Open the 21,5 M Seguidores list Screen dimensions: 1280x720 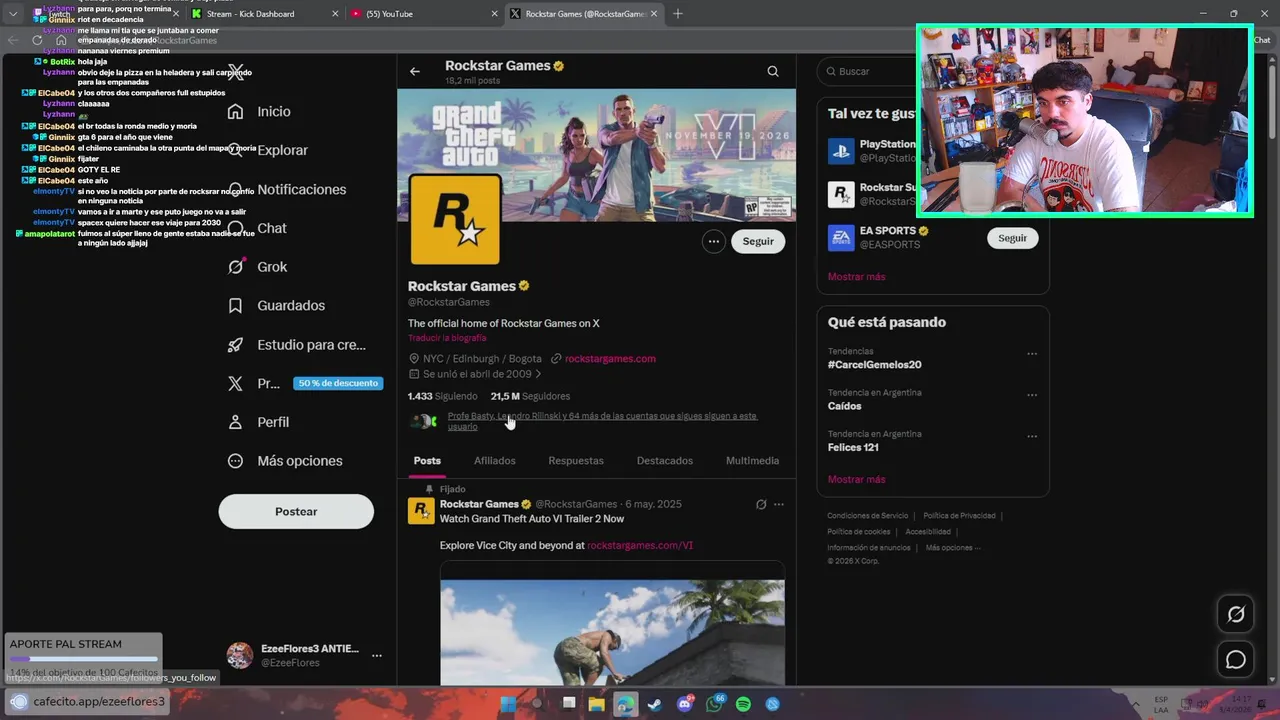530,396
